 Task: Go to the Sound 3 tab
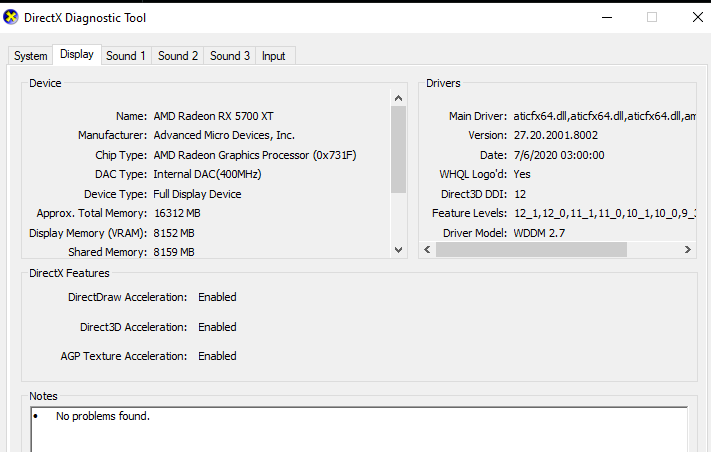tap(229, 56)
